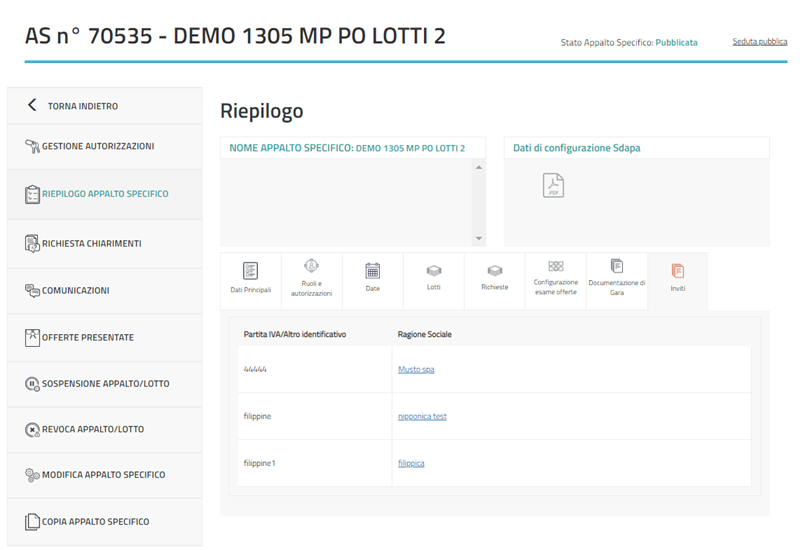Click the Documentazione di Gara icon
This screenshot has height=550, width=803.
pos(617,267)
